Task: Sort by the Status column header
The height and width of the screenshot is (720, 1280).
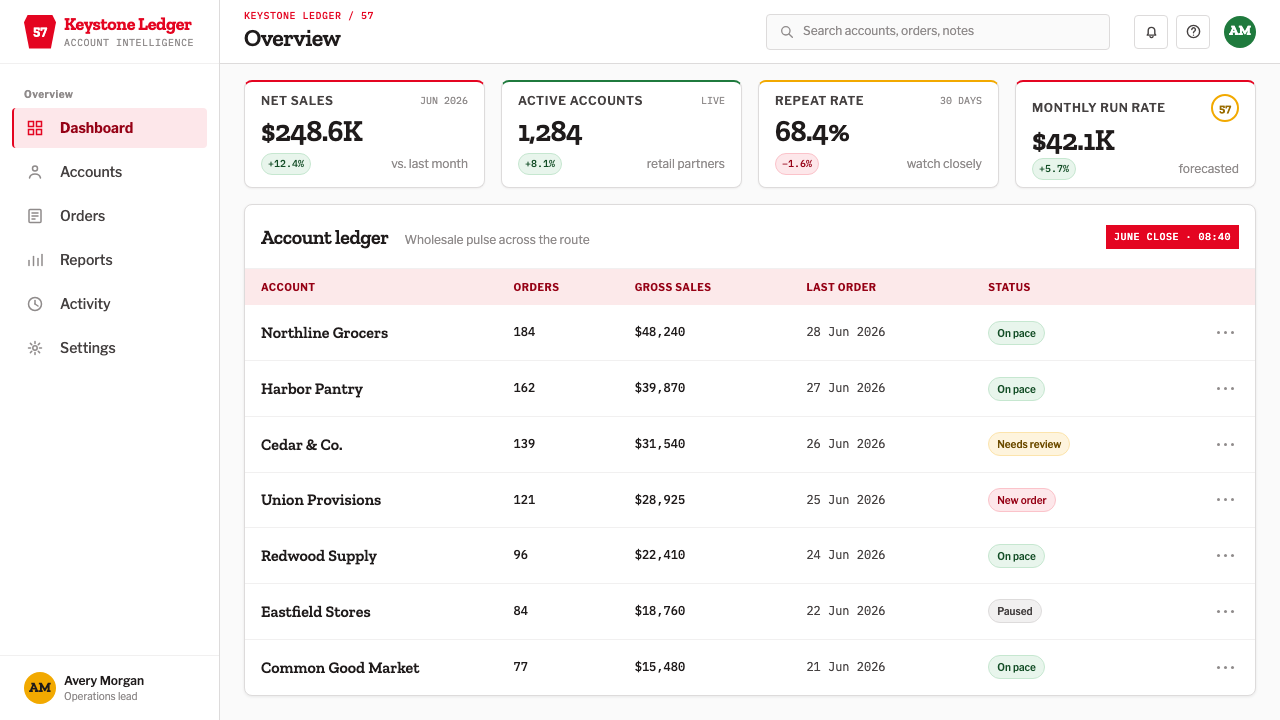Action: click(x=1009, y=287)
